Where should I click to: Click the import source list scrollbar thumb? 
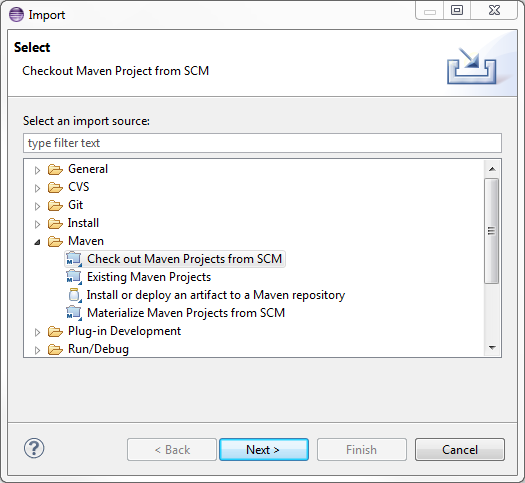[492, 231]
